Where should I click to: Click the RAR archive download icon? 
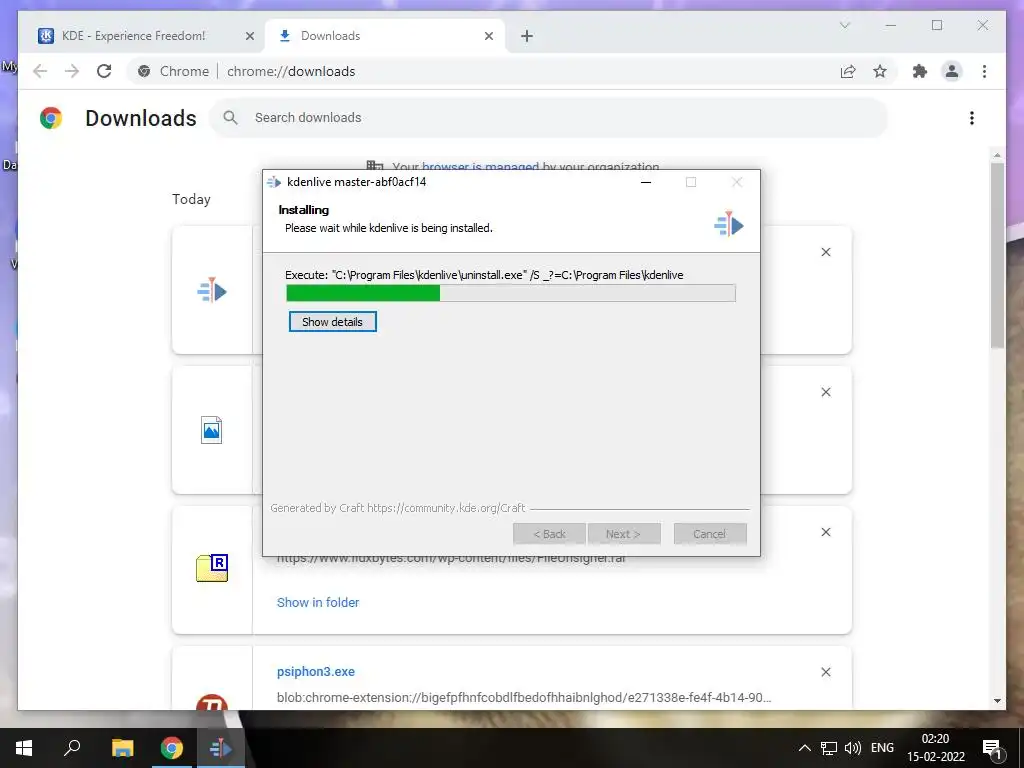(x=212, y=568)
